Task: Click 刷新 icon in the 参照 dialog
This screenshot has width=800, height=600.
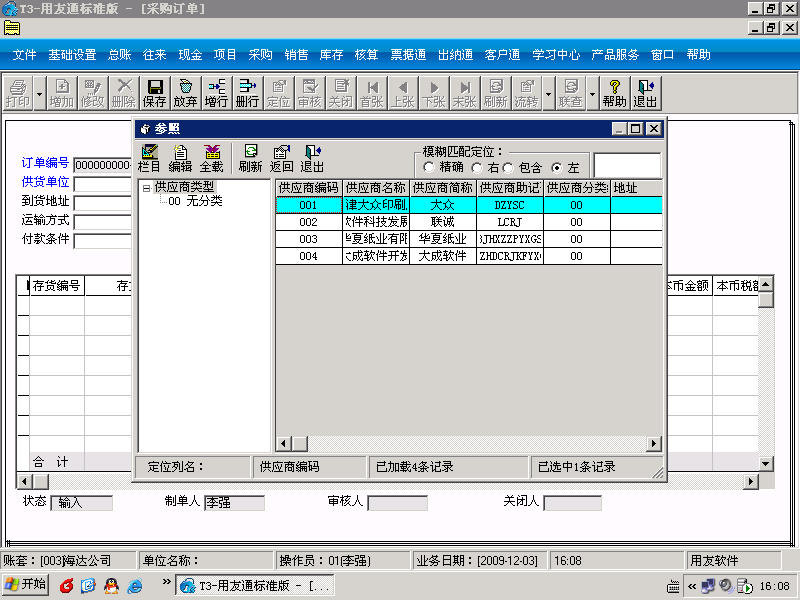Action: point(251,158)
